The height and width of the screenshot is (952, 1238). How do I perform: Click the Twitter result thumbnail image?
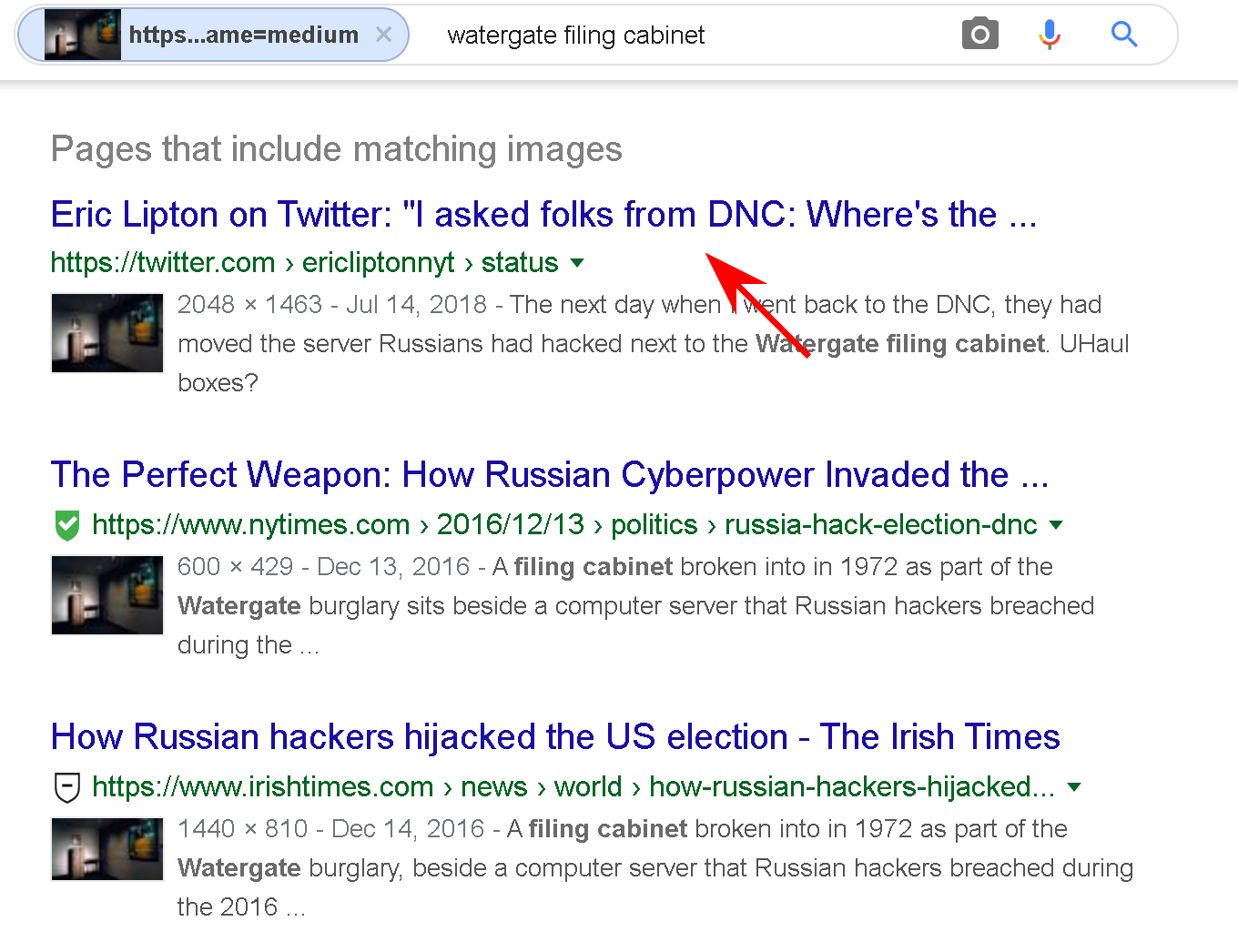(107, 333)
